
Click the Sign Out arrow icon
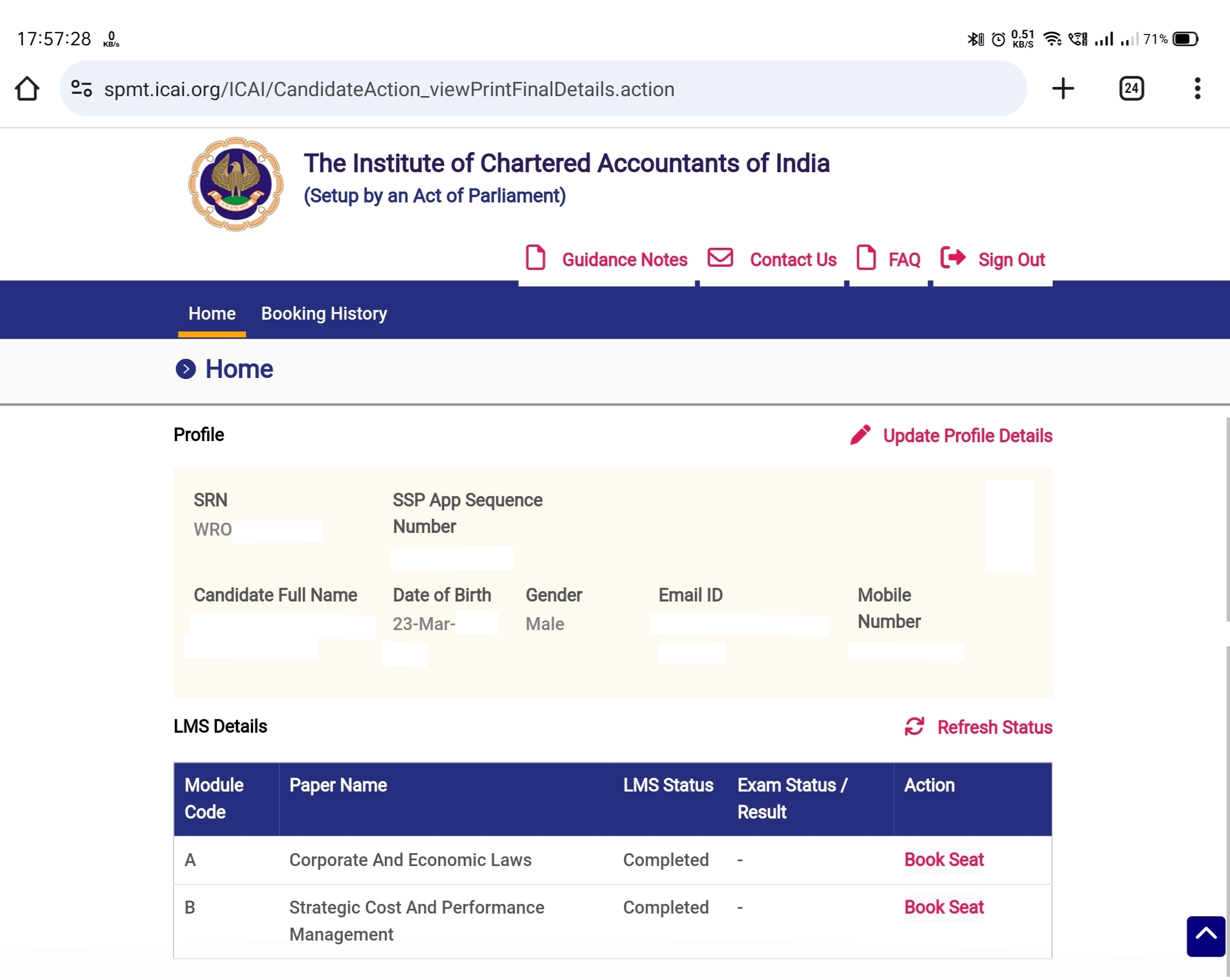952,257
